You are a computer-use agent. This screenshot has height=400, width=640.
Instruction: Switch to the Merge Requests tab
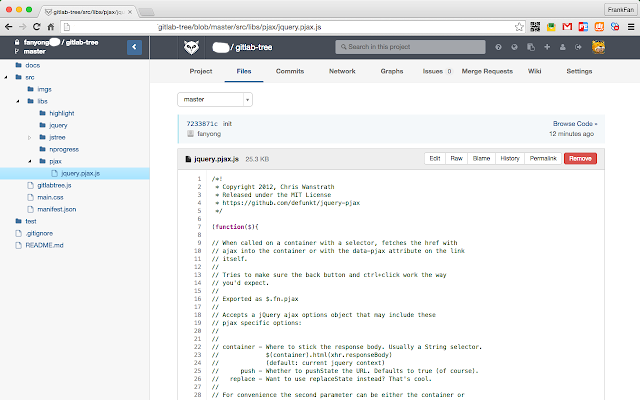pos(487,71)
